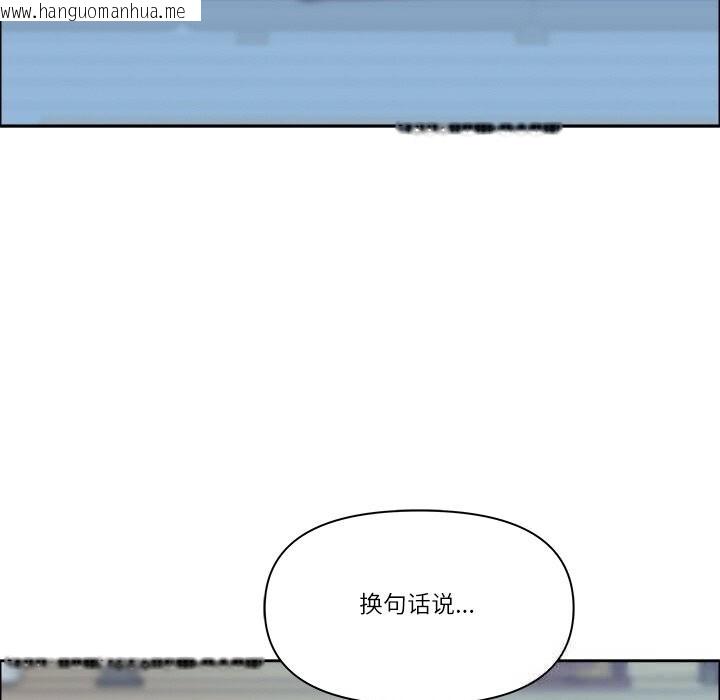Click the right grey shape in the blue panel

pyautogui.click(x=531, y=37)
